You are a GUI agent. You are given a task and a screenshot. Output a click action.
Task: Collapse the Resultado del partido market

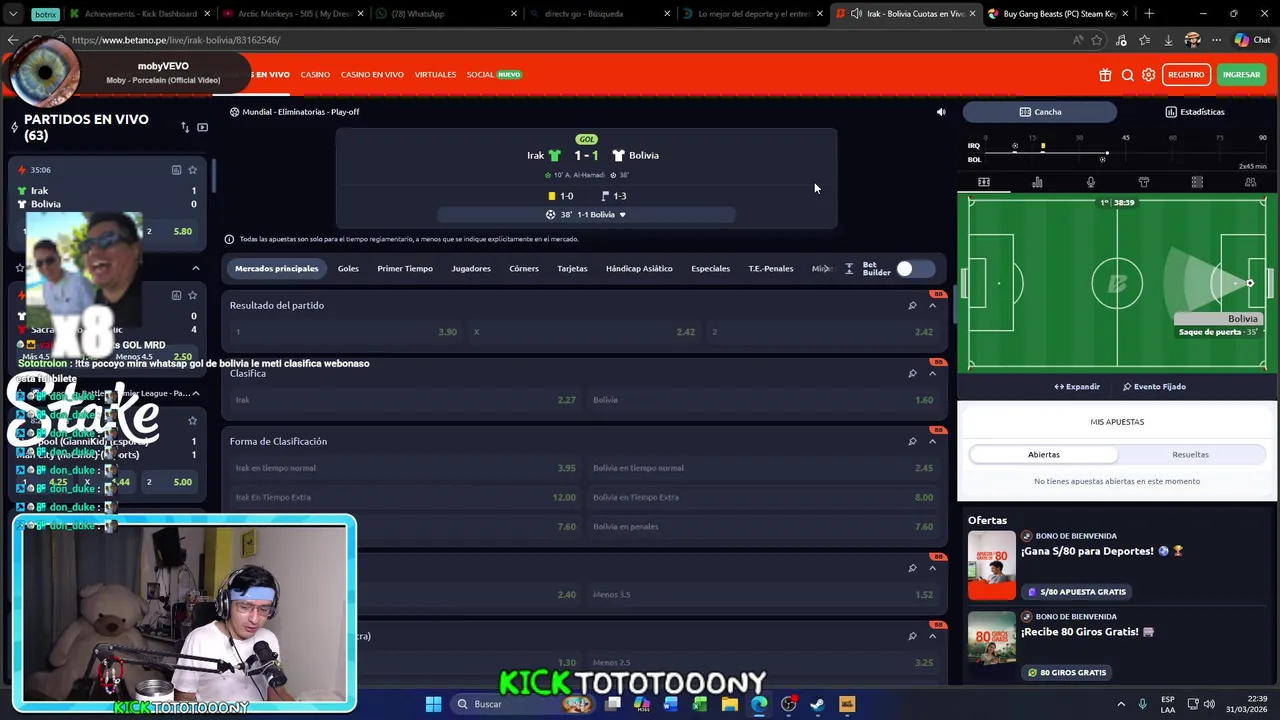point(932,305)
